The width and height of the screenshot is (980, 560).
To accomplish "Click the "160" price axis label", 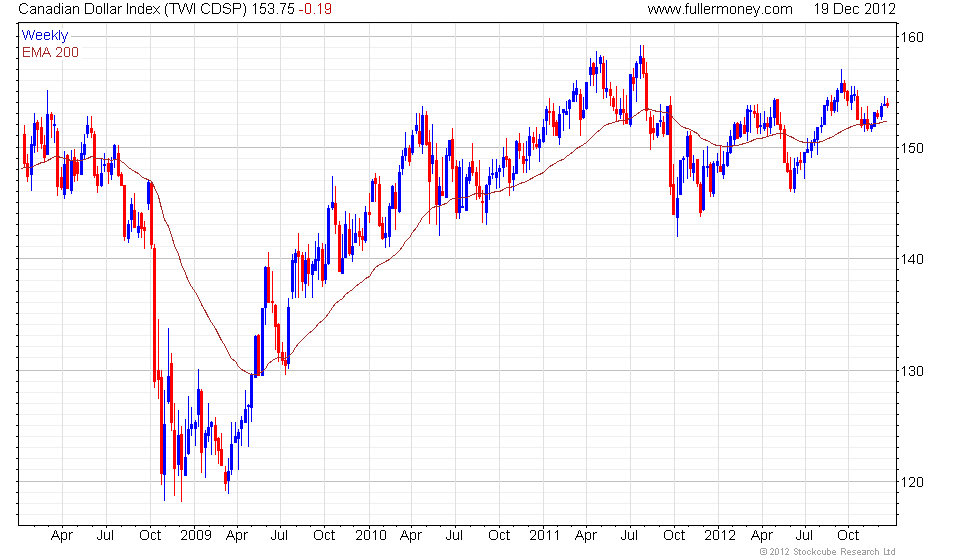I will 912,37.
